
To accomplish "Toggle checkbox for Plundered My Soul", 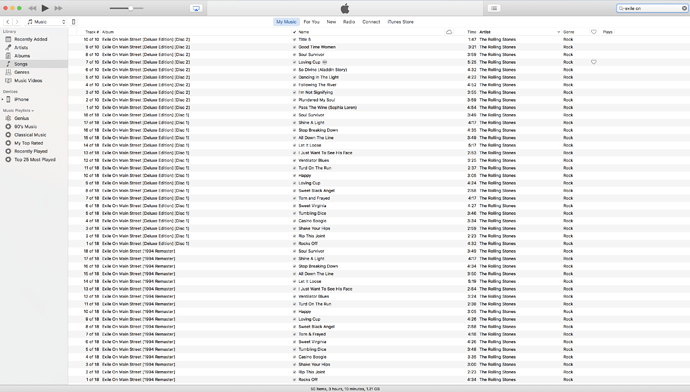I will [294, 100].
